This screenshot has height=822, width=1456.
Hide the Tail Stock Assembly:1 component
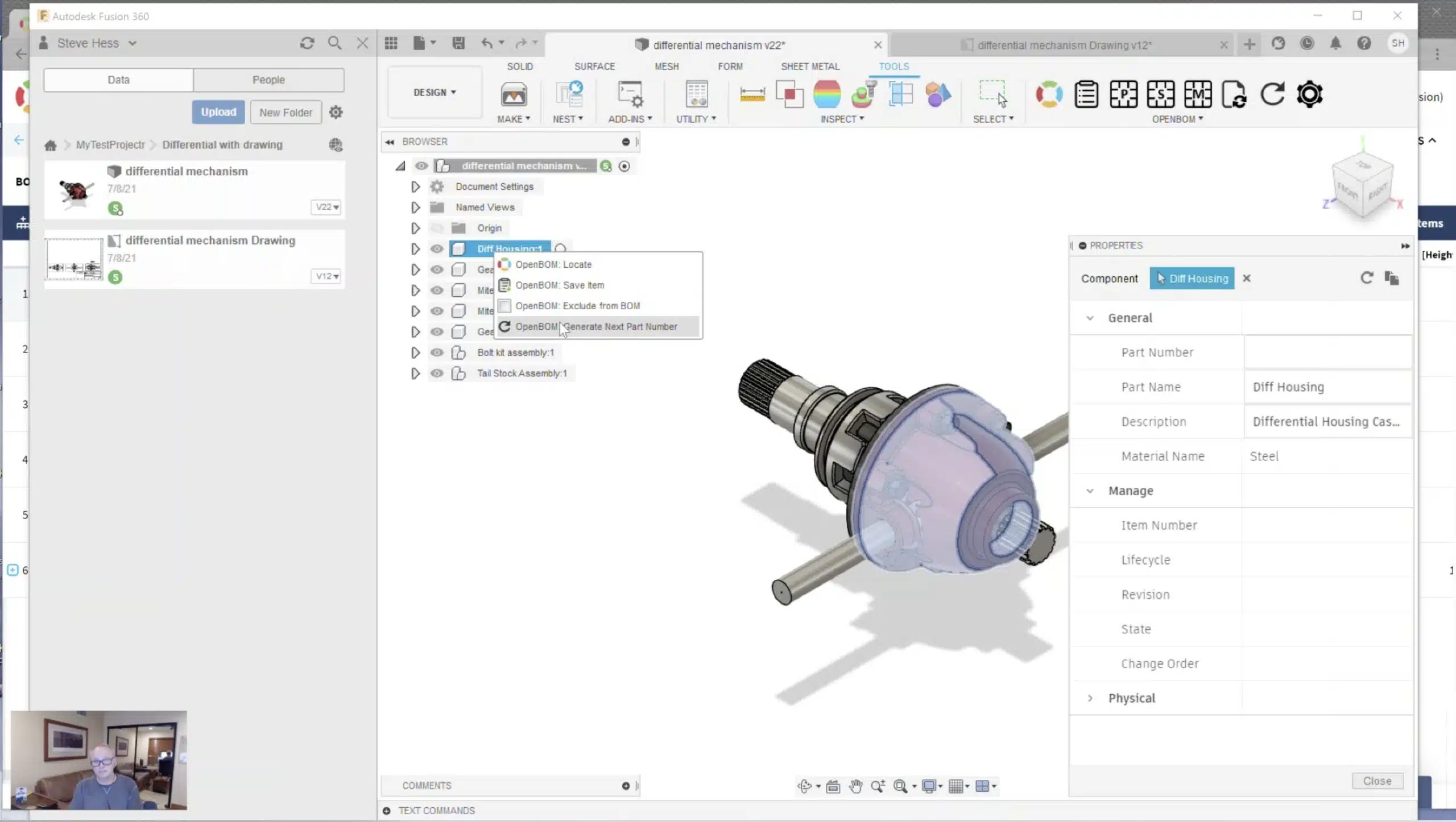tap(437, 373)
